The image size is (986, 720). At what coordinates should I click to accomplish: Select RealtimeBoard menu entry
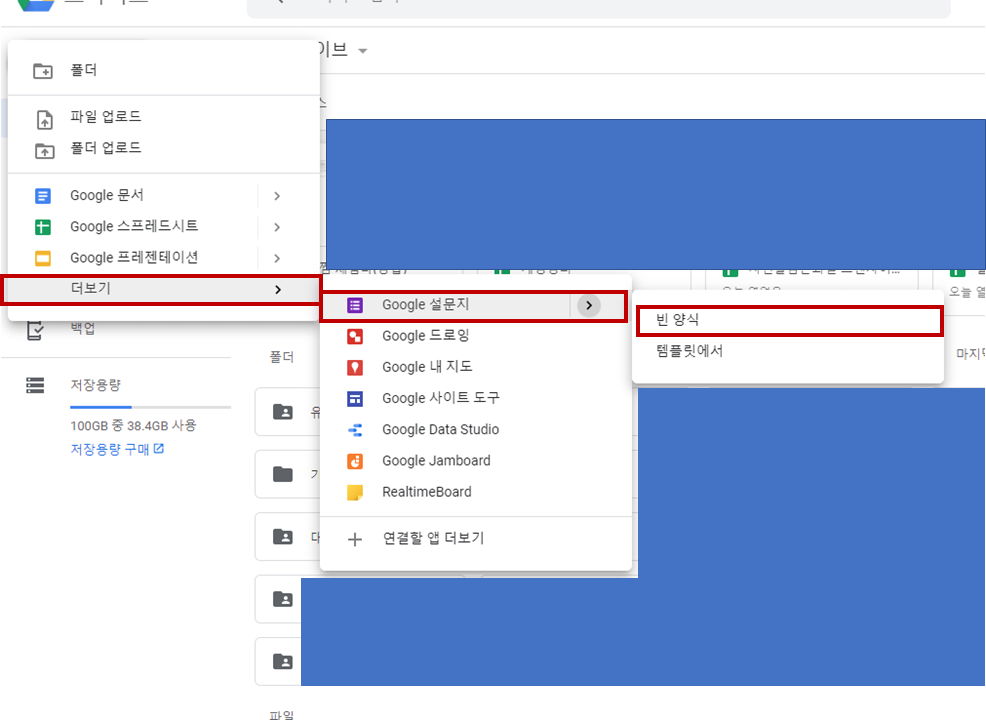(x=475, y=492)
